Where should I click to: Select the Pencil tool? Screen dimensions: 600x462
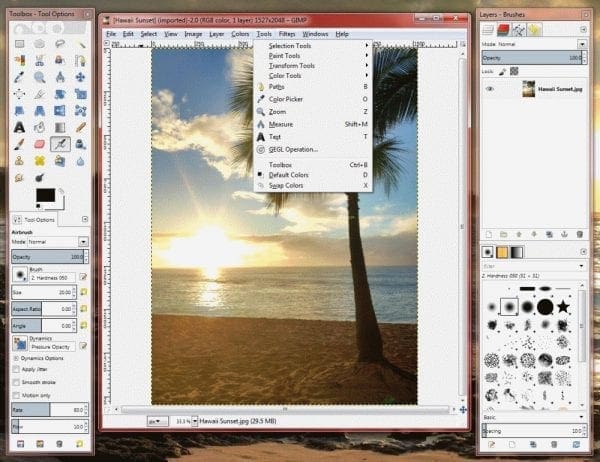pyautogui.click(x=80, y=127)
